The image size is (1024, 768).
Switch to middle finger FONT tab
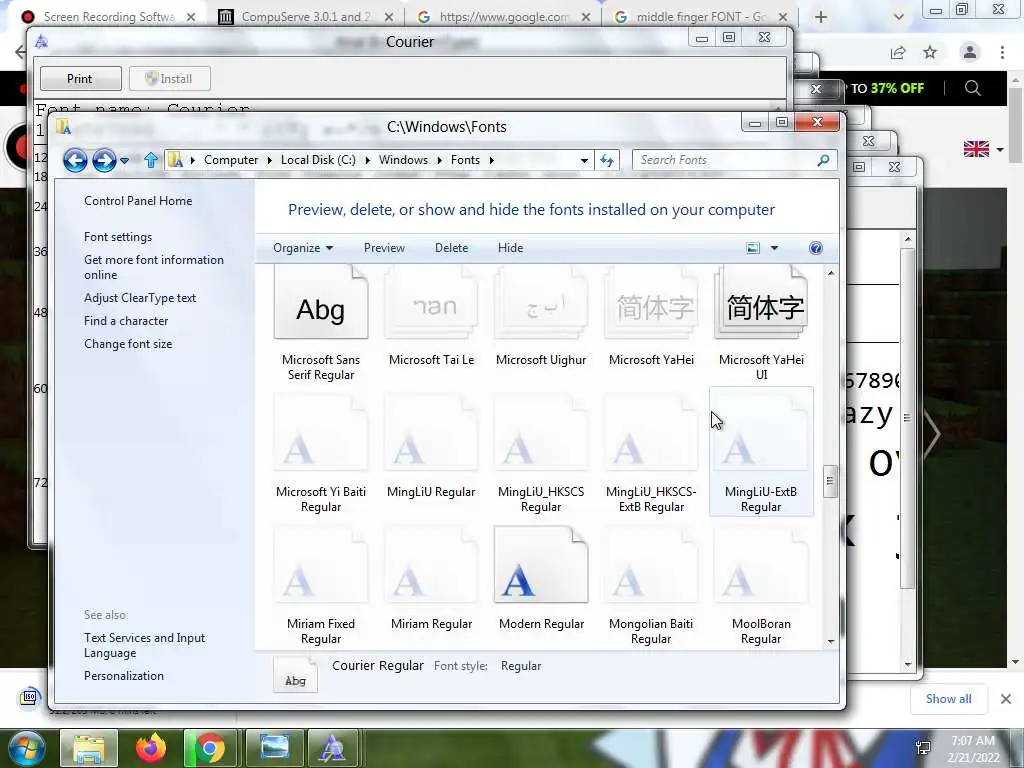click(x=701, y=17)
